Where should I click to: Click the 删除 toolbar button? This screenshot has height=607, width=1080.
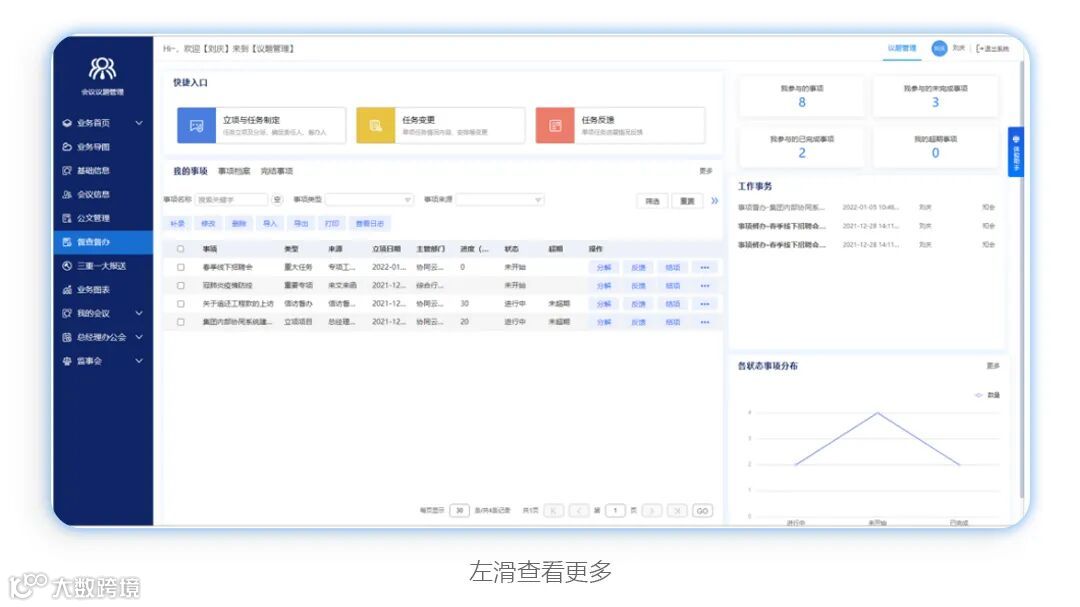(x=239, y=224)
